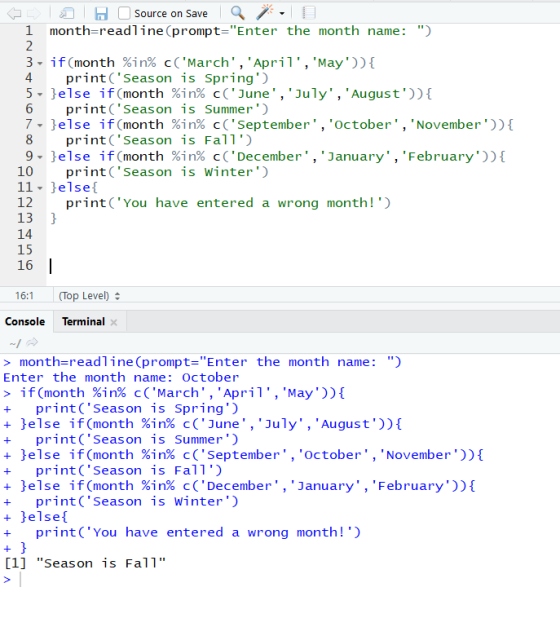This screenshot has width=560, height=627.
Task: Enable the Source on Save checkbox
Action: point(124,13)
